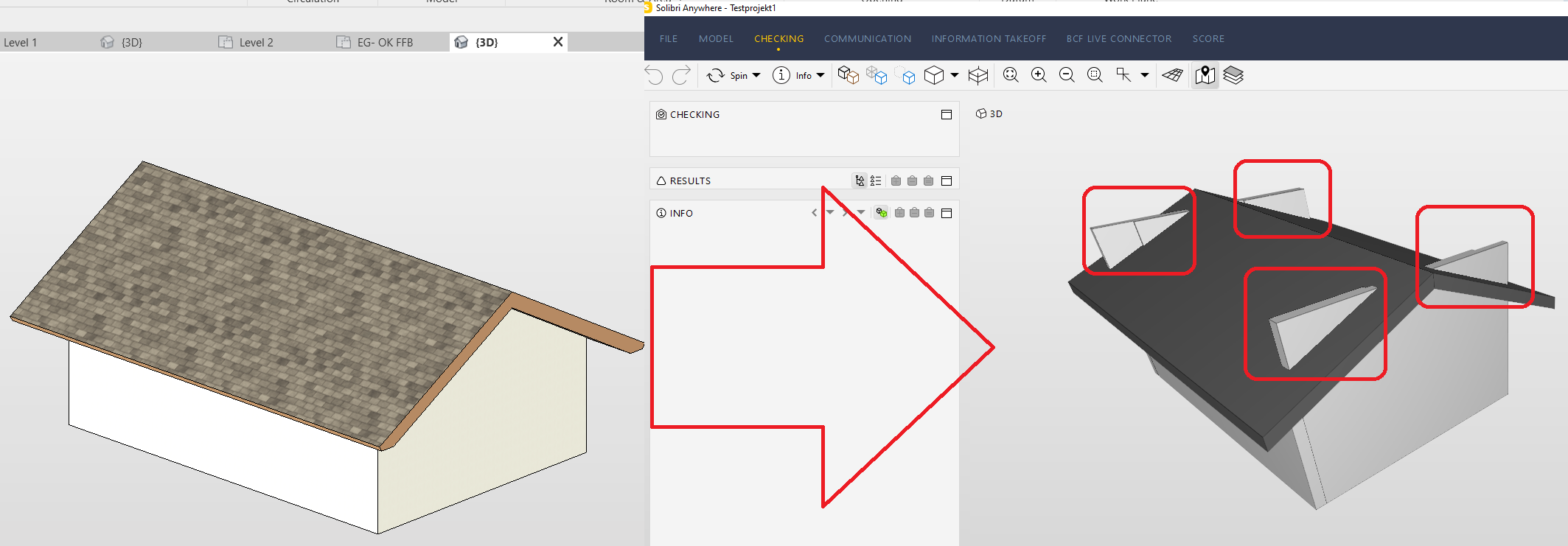Image resolution: width=1568 pixels, height=546 pixels.
Task: Click the RESULTS panel title
Action: tap(690, 181)
